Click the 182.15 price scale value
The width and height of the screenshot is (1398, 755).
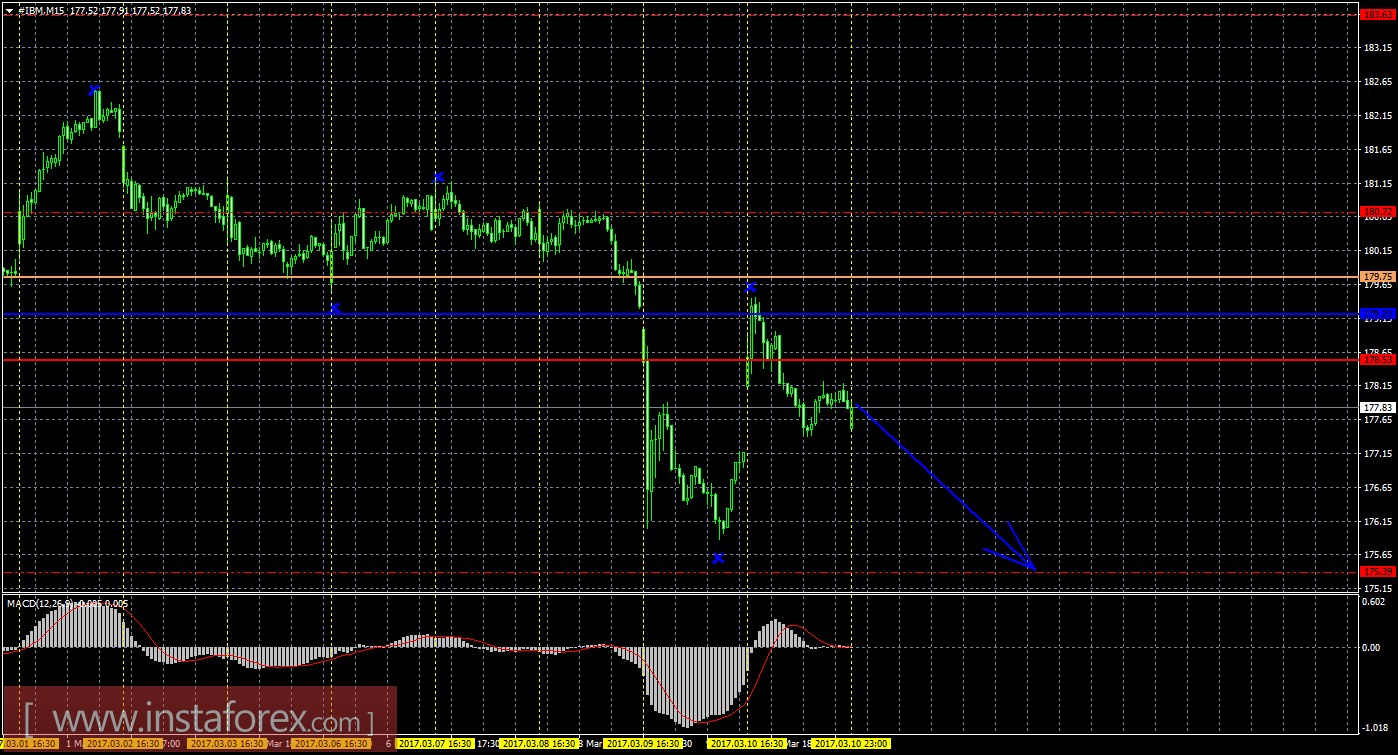click(x=1377, y=116)
